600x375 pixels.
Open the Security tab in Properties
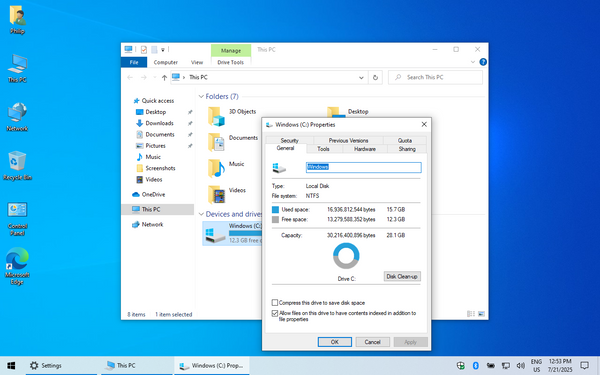pyautogui.click(x=289, y=140)
